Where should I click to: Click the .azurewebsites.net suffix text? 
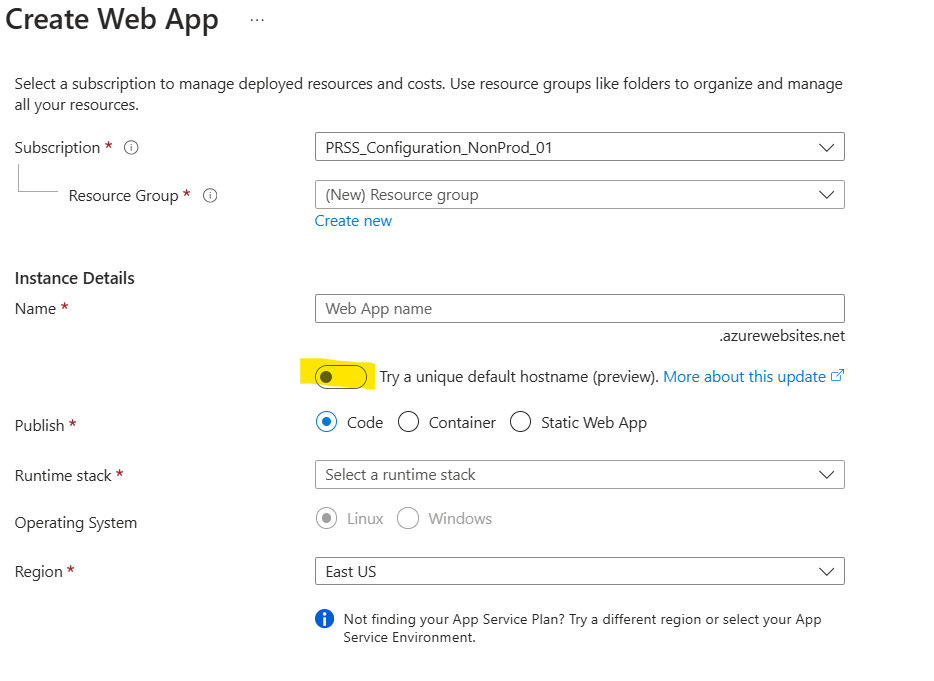[782, 336]
